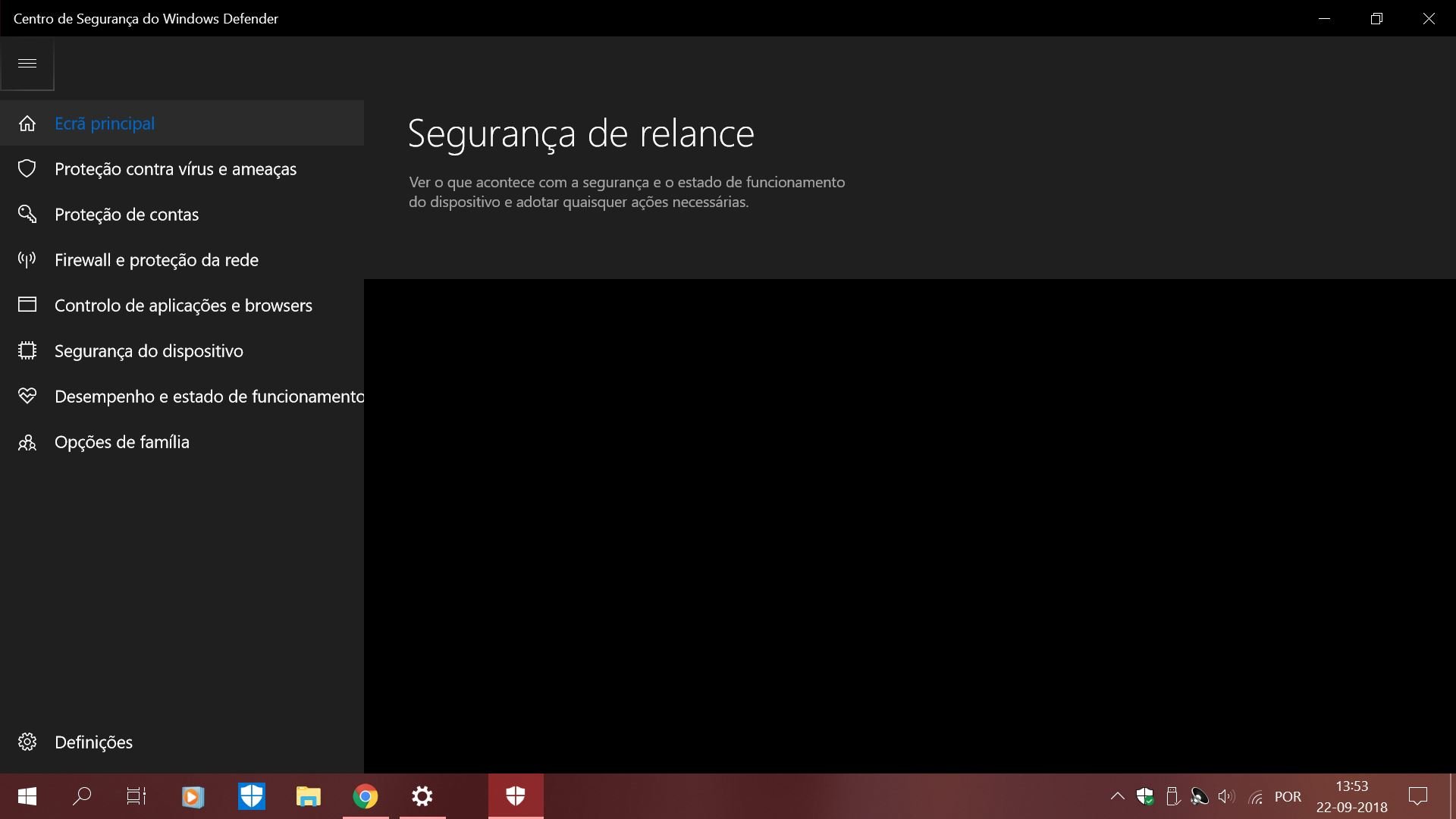Minimize the Windows Defender window
The height and width of the screenshot is (819, 1456).
pyautogui.click(x=1325, y=18)
